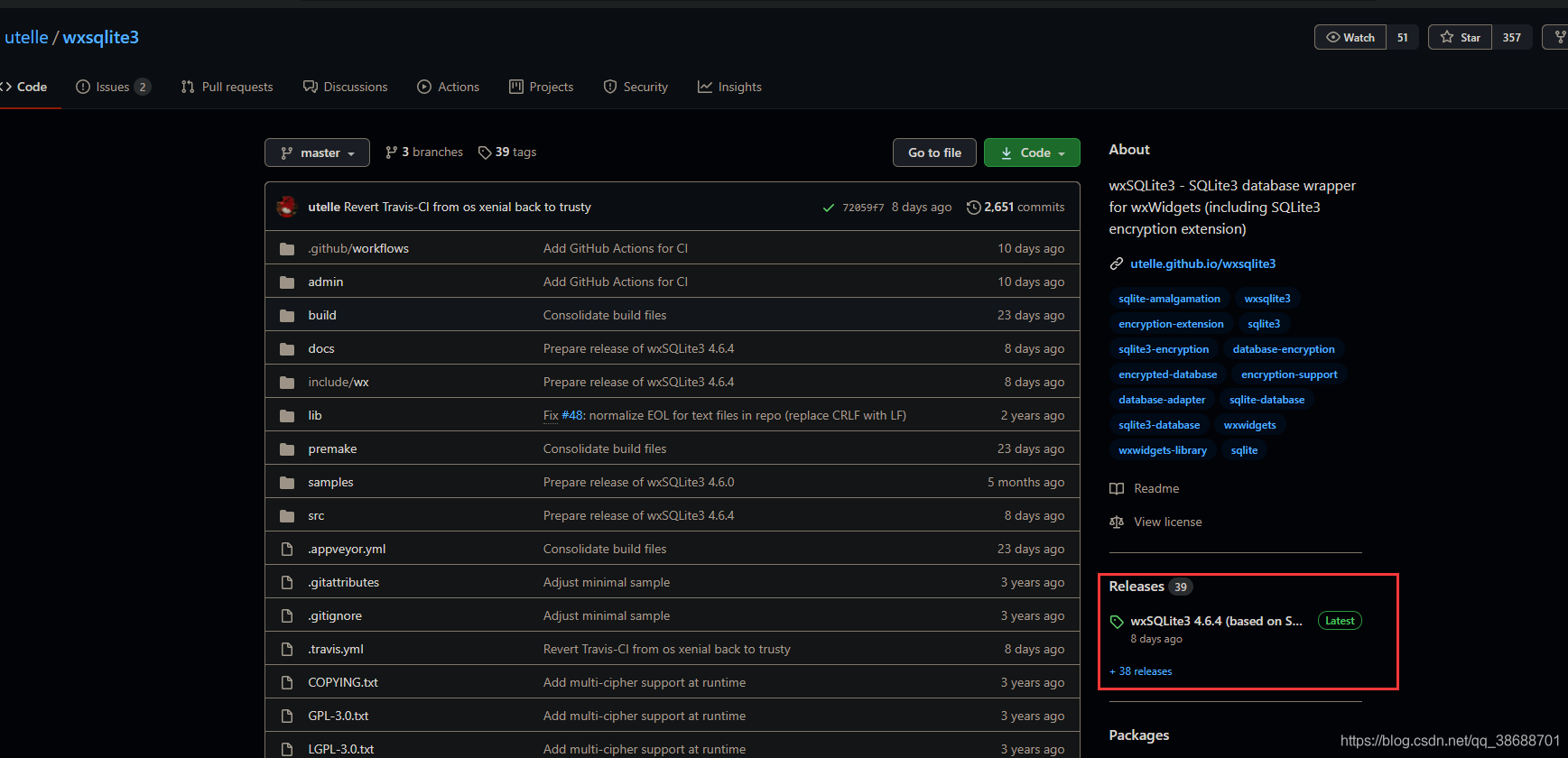Open the .gitattributes file

[x=344, y=582]
